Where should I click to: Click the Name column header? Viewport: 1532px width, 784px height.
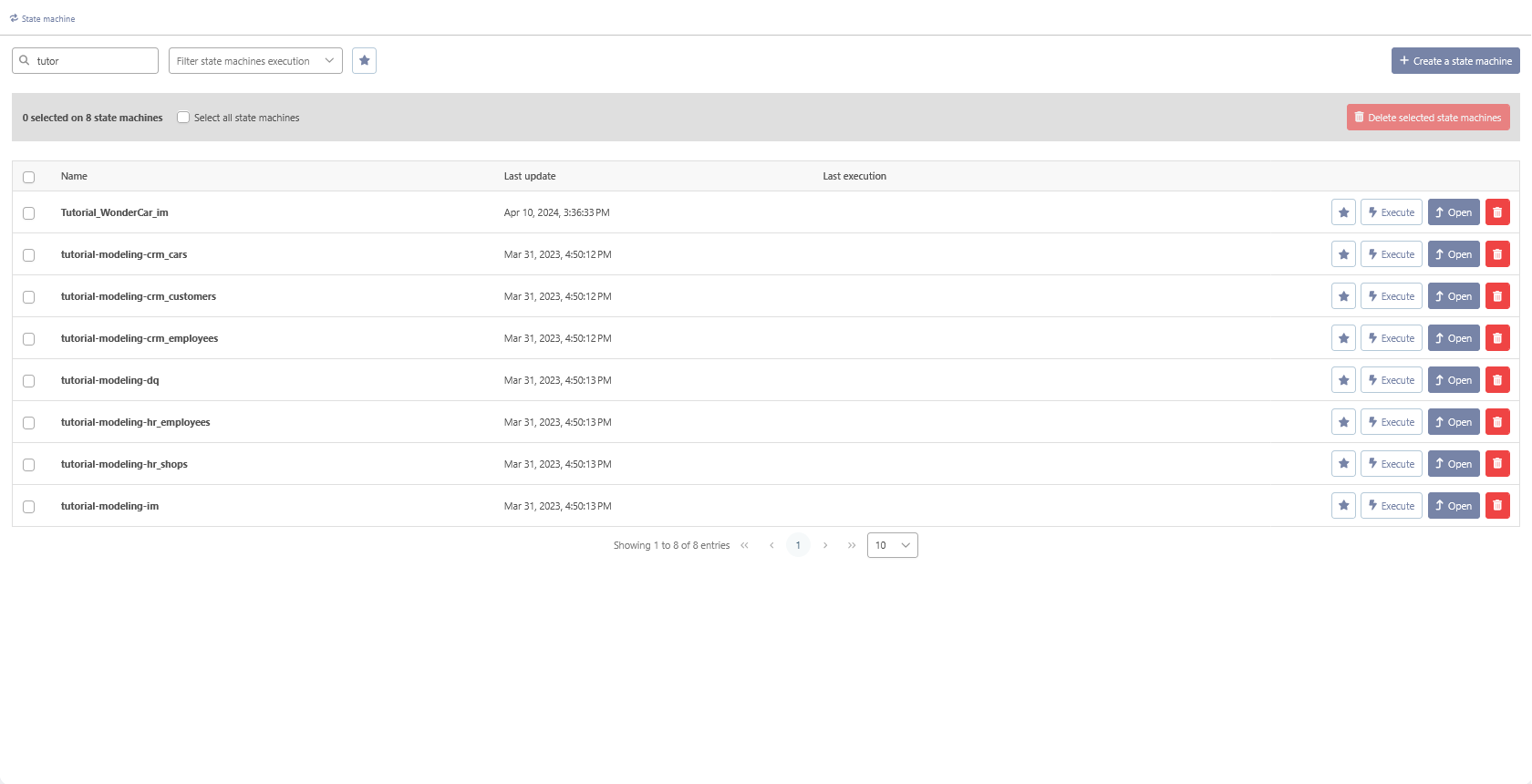coord(74,176)
